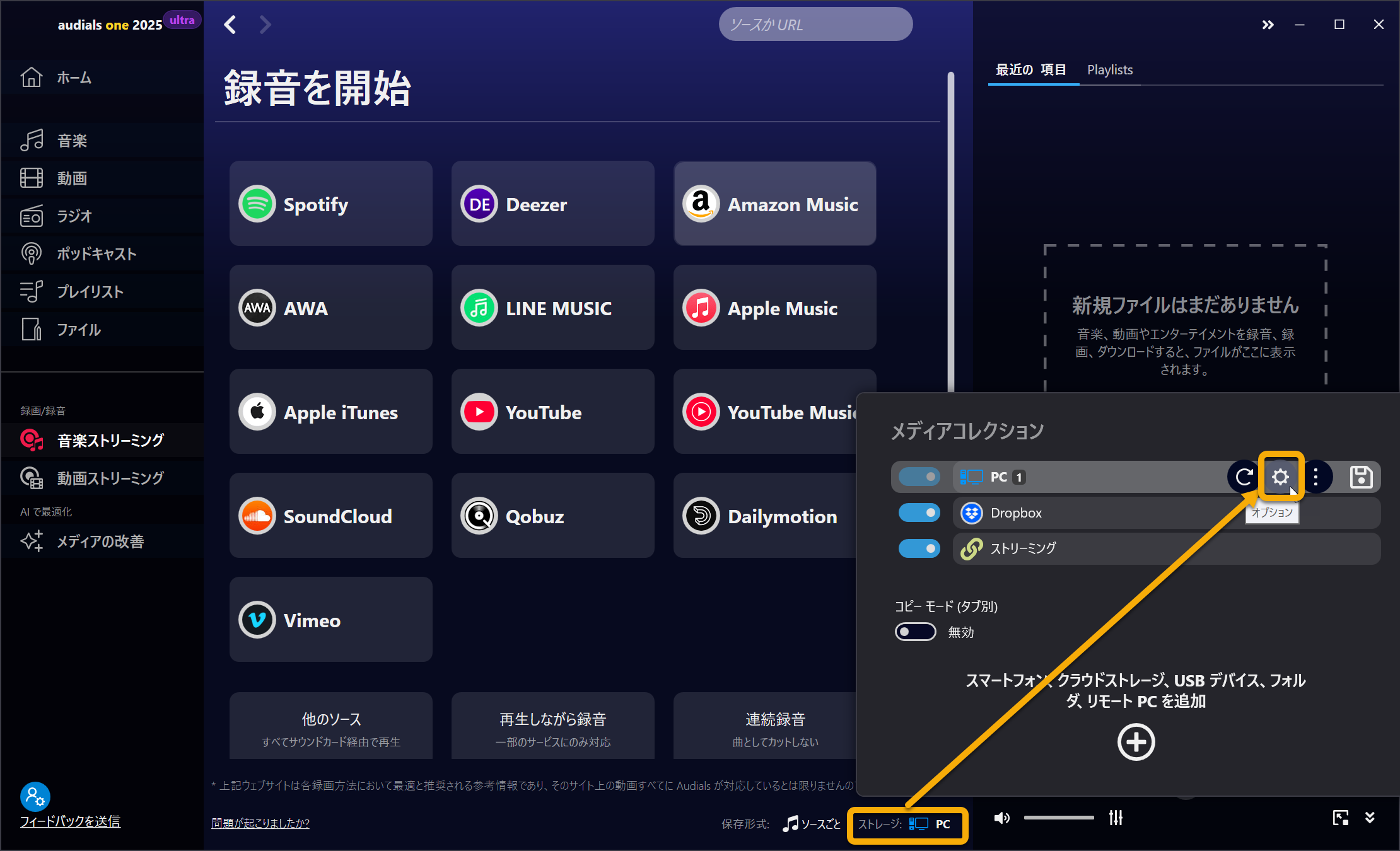Open PC storage オプション gear
This screenshot has height=851, width=1400.
click(1280, 477)
